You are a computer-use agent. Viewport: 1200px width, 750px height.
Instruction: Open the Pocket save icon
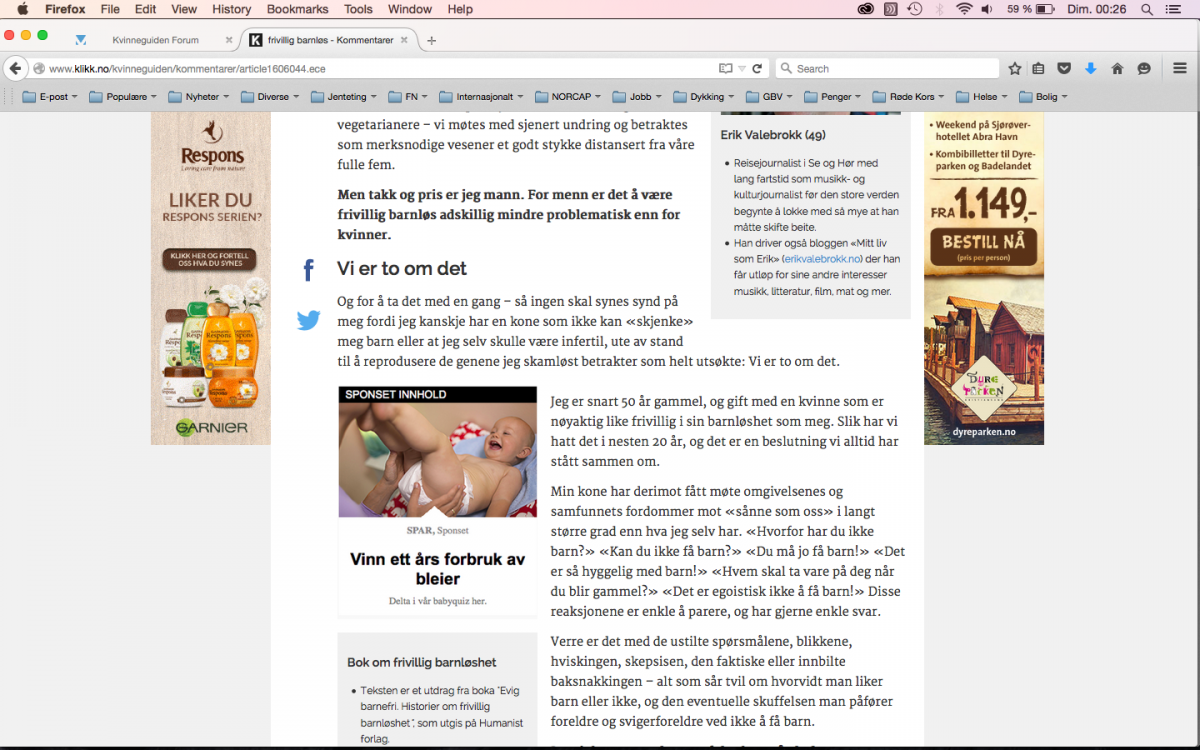click(1064, 68)
